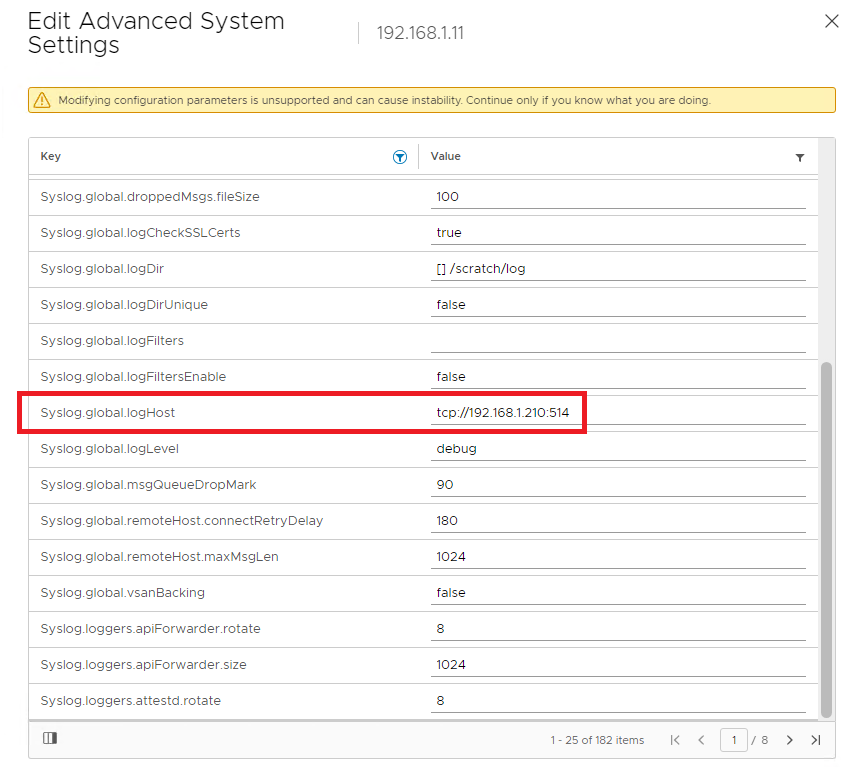Click the filter icon on the Key column
This screenshot has width=843, height=767.
coord(400,157)
